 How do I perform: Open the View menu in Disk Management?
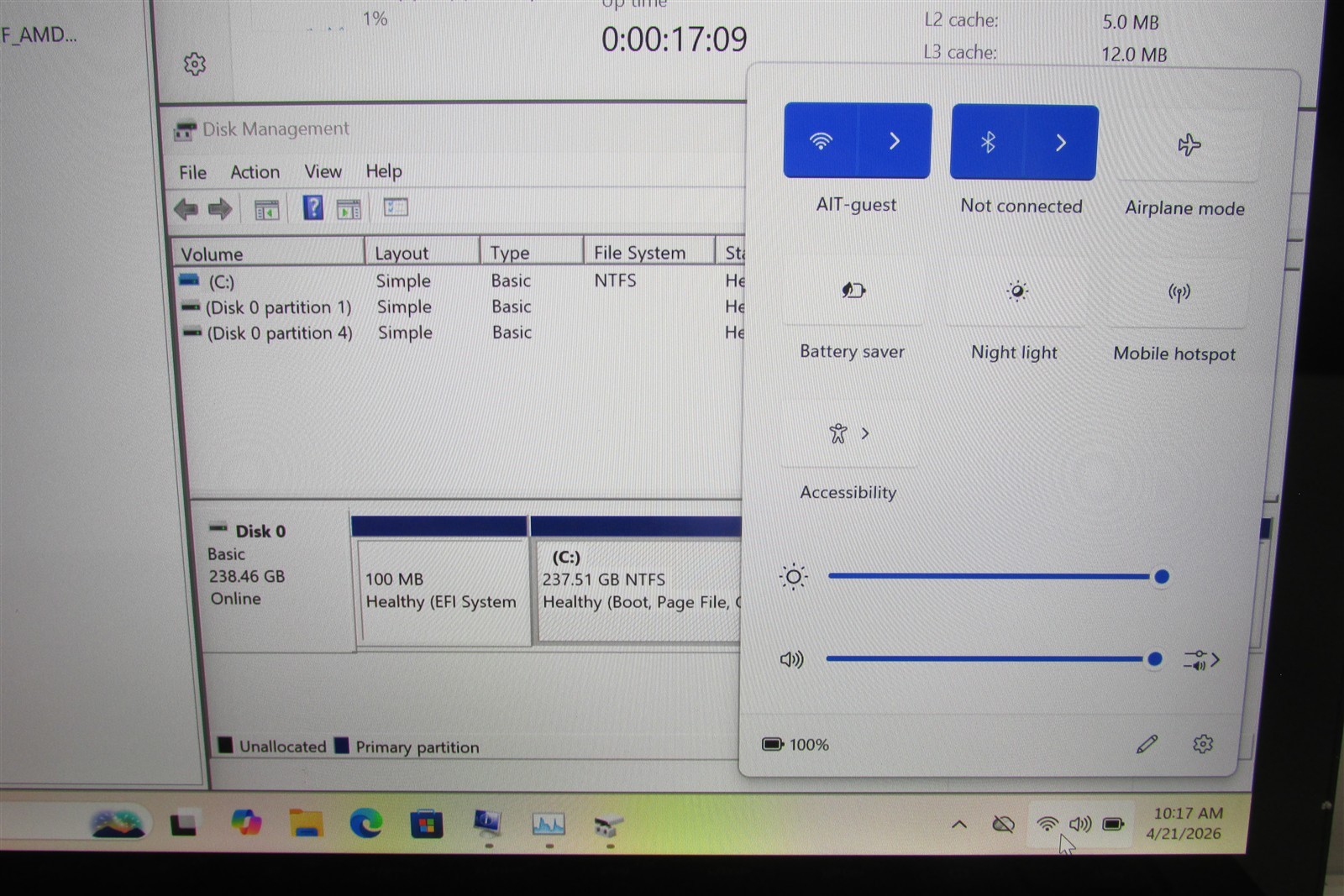(x=323, y=171)
